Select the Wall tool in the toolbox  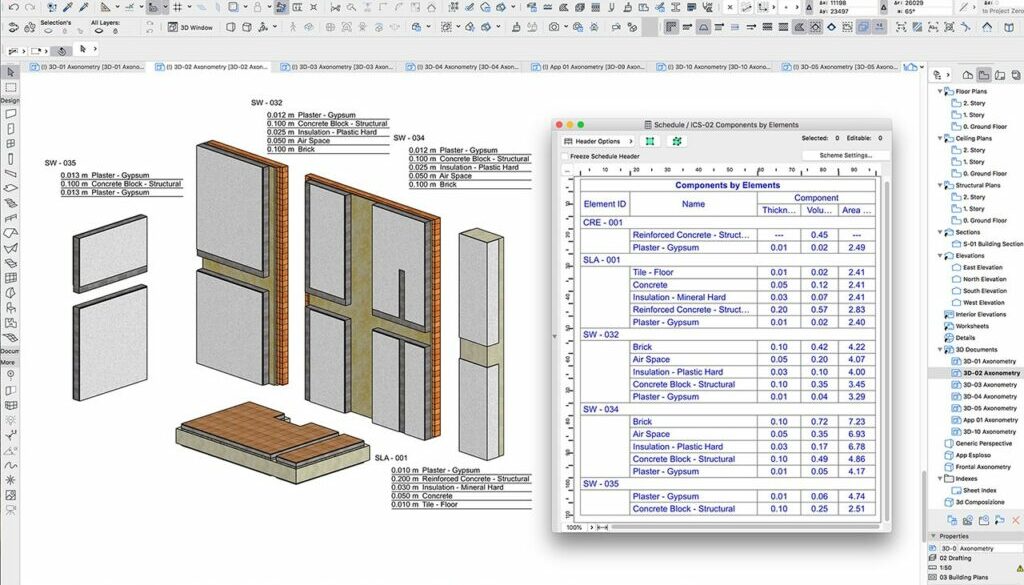[10, 114]
